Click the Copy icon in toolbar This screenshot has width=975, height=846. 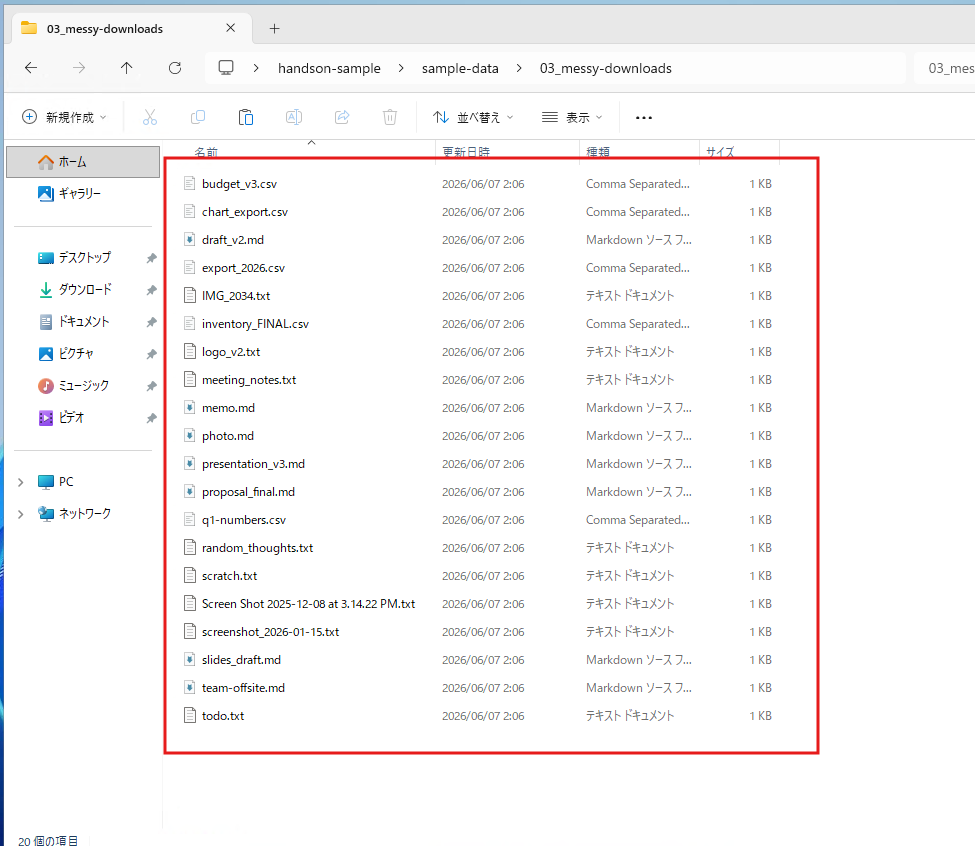(x=198, y=117)
